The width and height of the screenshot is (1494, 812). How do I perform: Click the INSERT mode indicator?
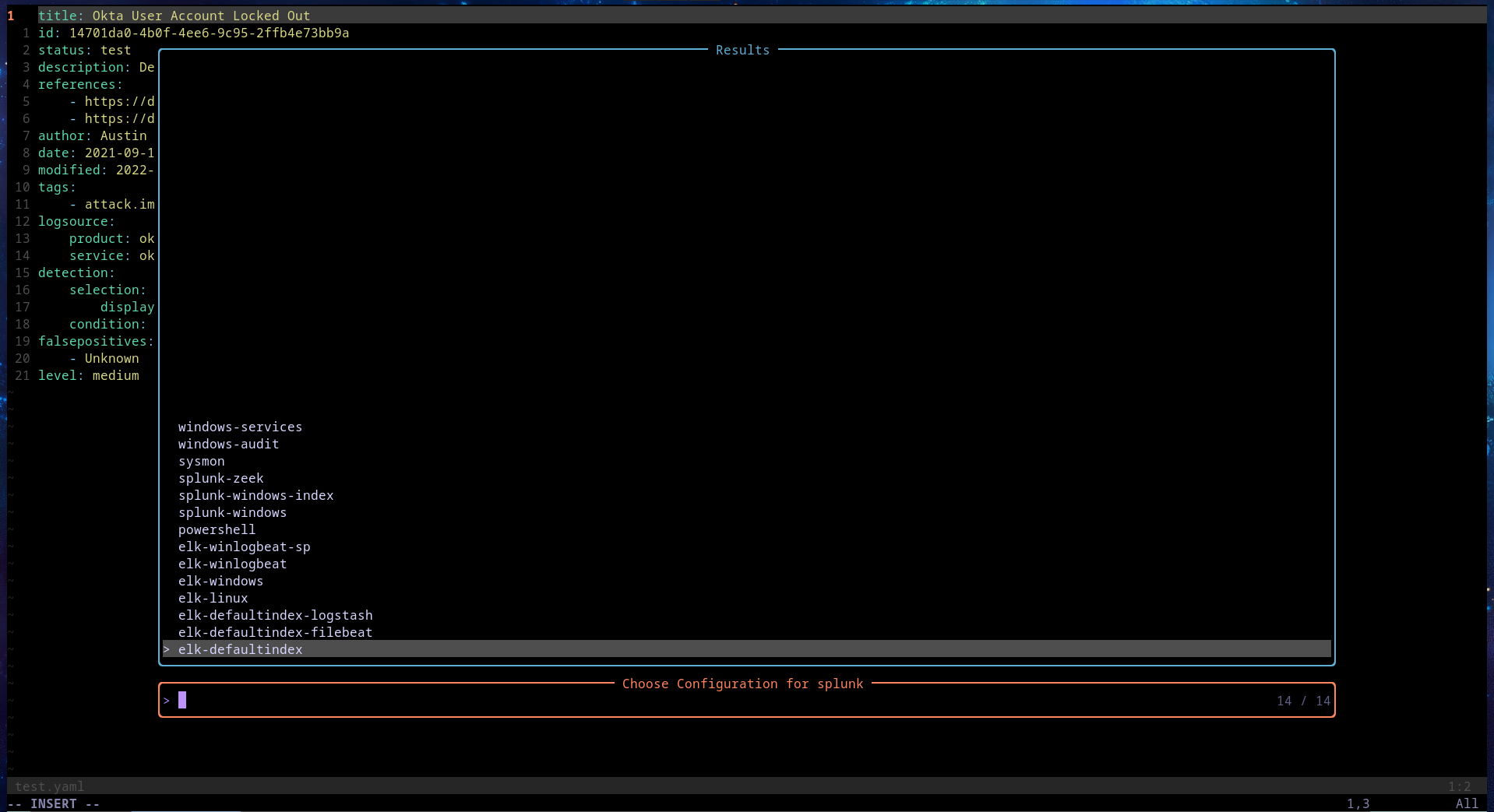click(x=53, y=803)
